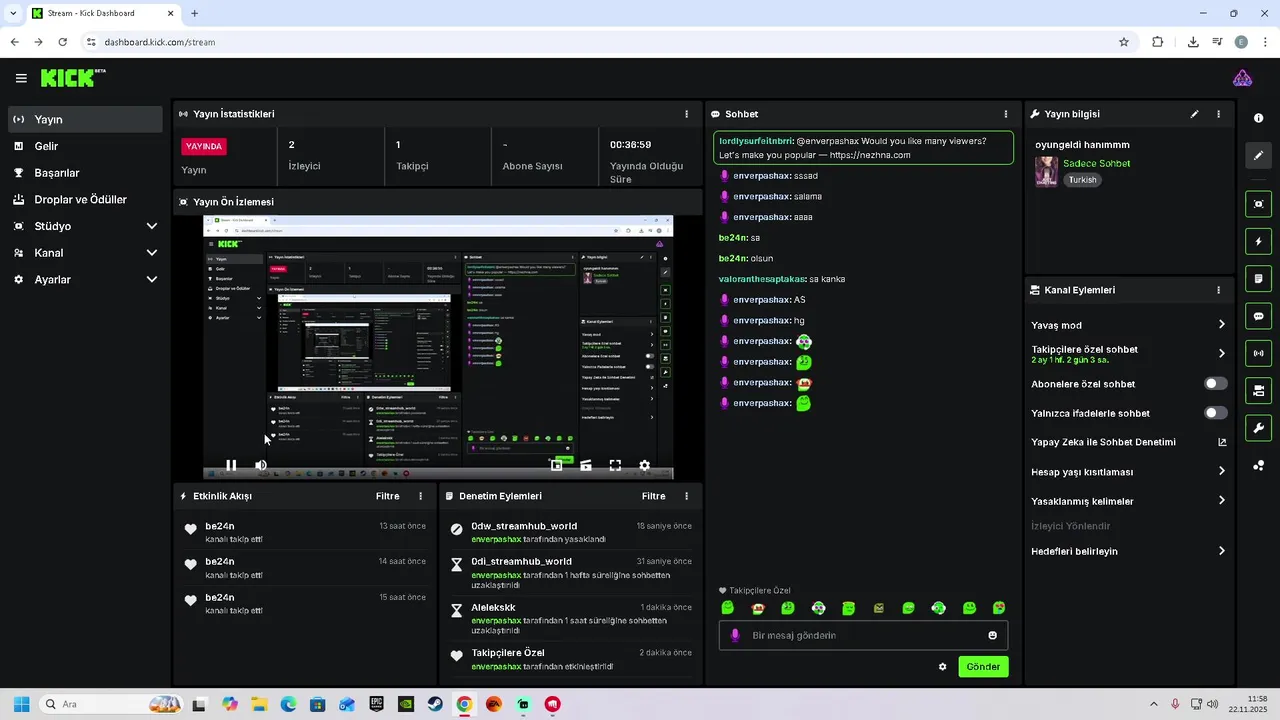The image size is (1280, 720).
Task: Open Etkinlik Akışı panel options menu
Action: (420, 496)
